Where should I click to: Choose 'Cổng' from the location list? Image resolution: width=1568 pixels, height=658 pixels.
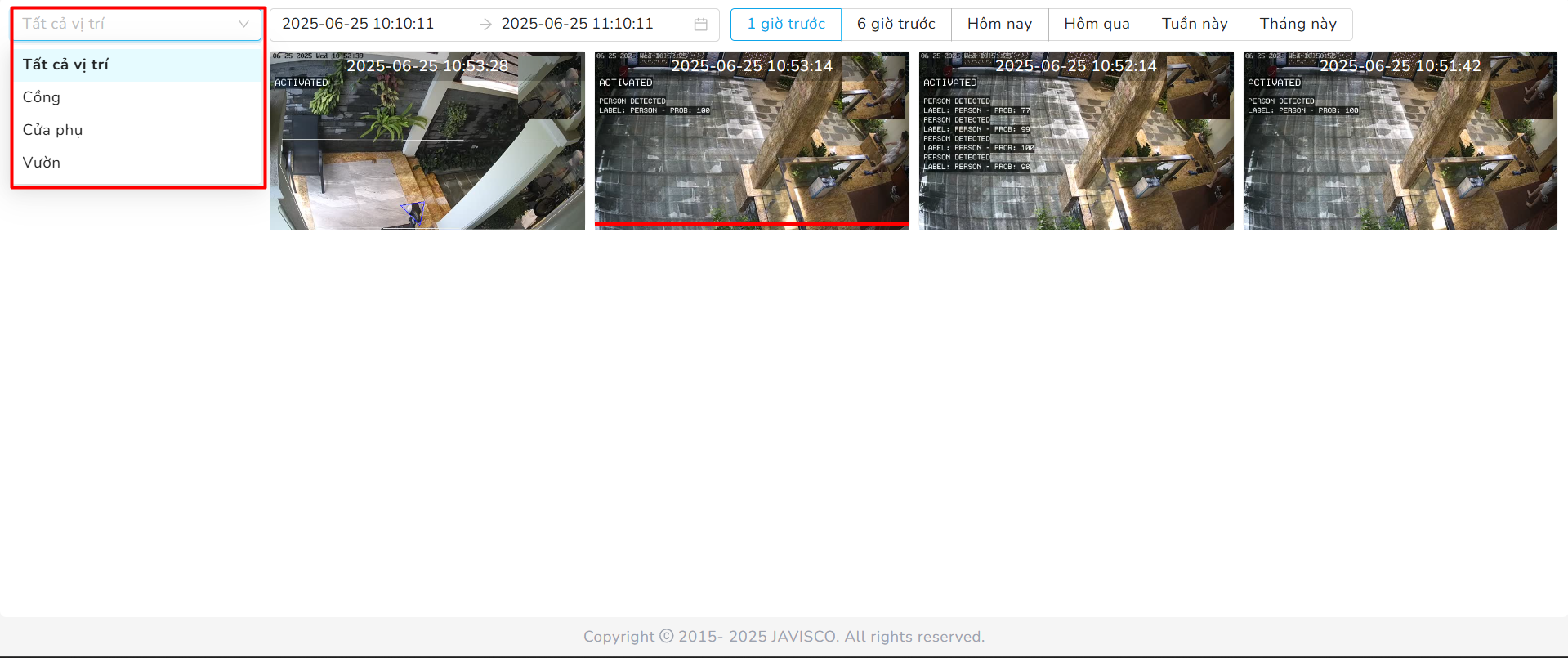click(x=138, y=97)
